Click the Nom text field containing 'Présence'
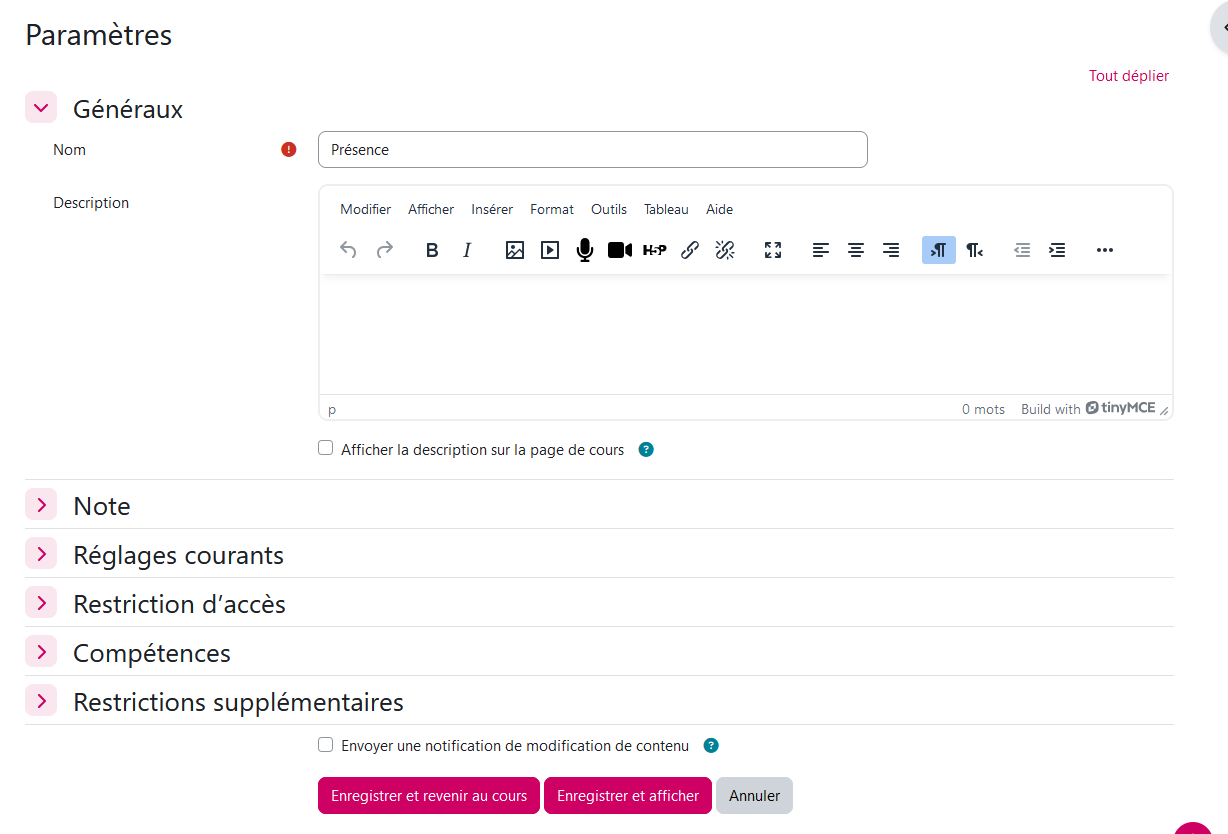 pos(592,150)
